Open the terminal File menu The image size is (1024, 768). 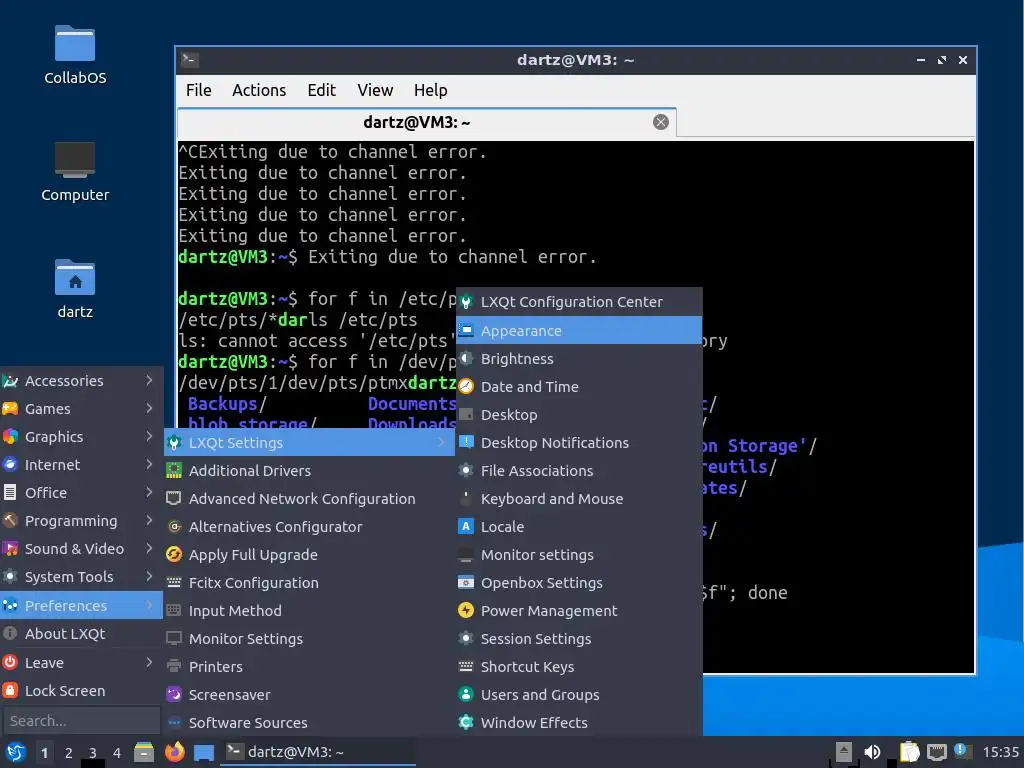click(x=199, y=90)
